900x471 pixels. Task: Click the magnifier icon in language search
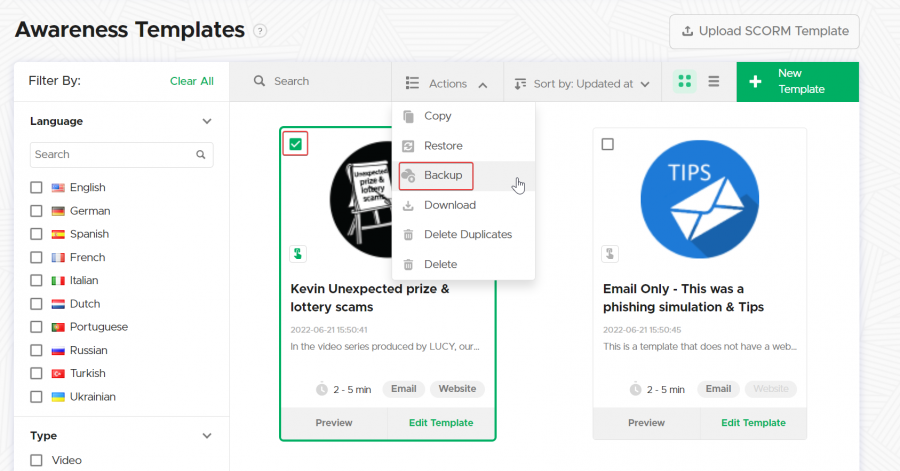(201, 155)
